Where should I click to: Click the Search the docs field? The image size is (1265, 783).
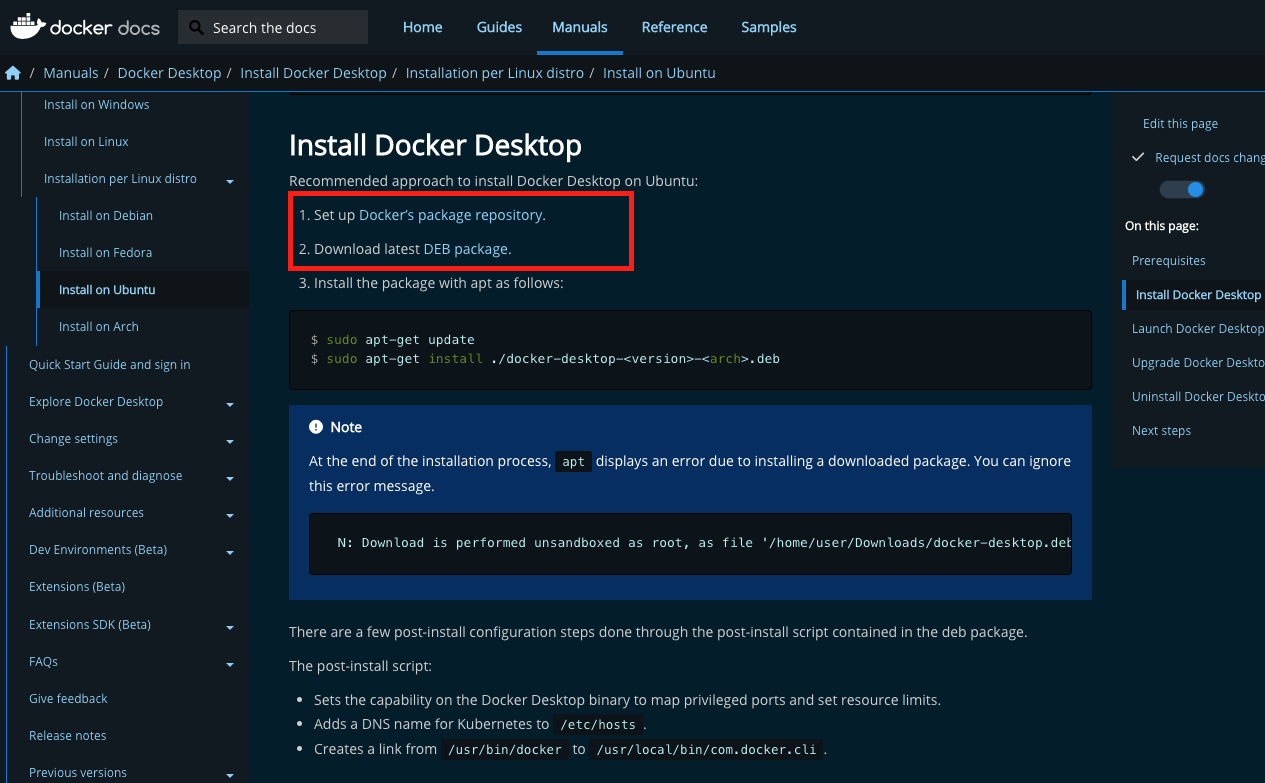pyautogui.click(x=273, y=28)
